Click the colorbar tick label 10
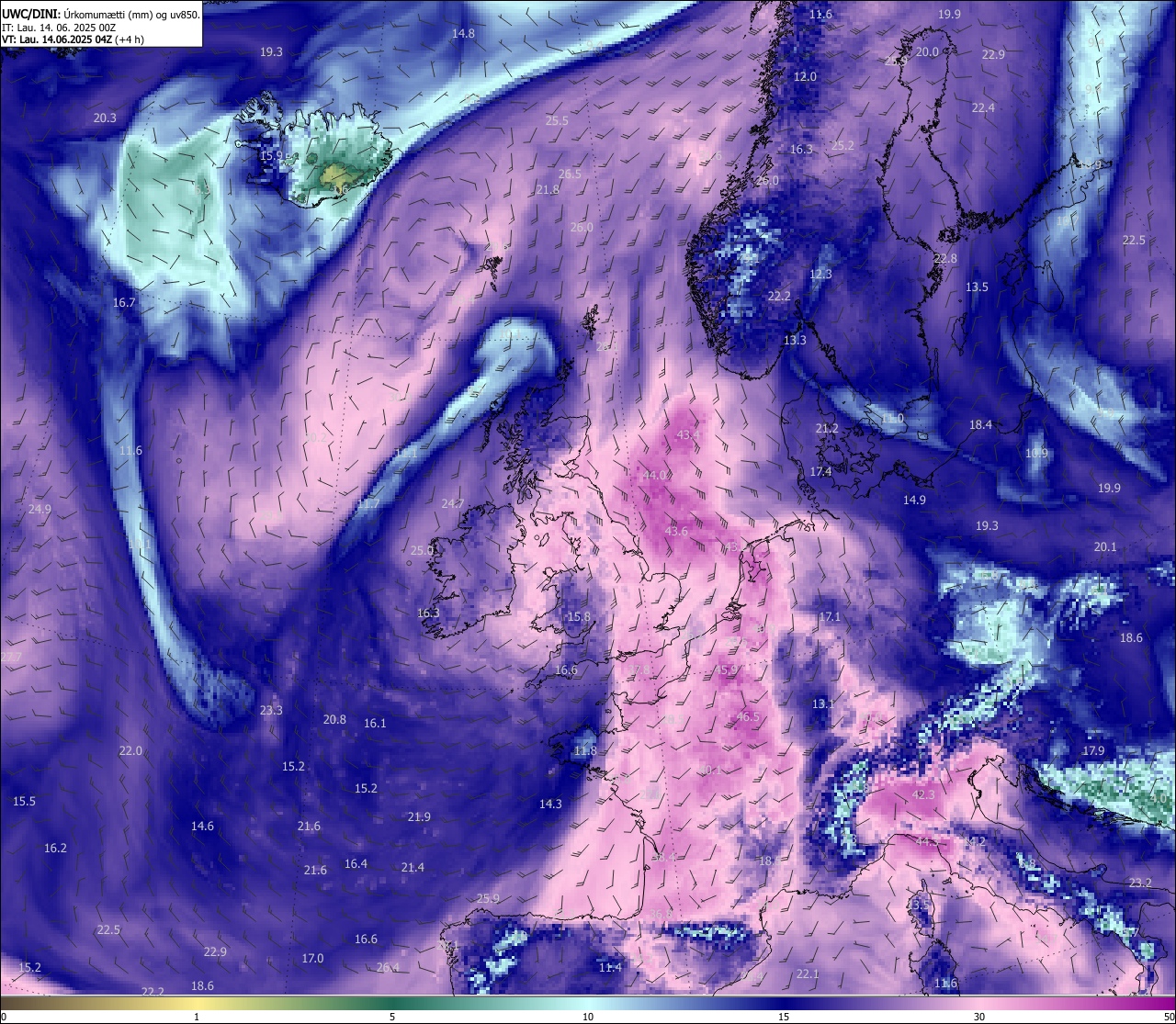This screenshot has height=1024, width=1176. [588, 1017]
